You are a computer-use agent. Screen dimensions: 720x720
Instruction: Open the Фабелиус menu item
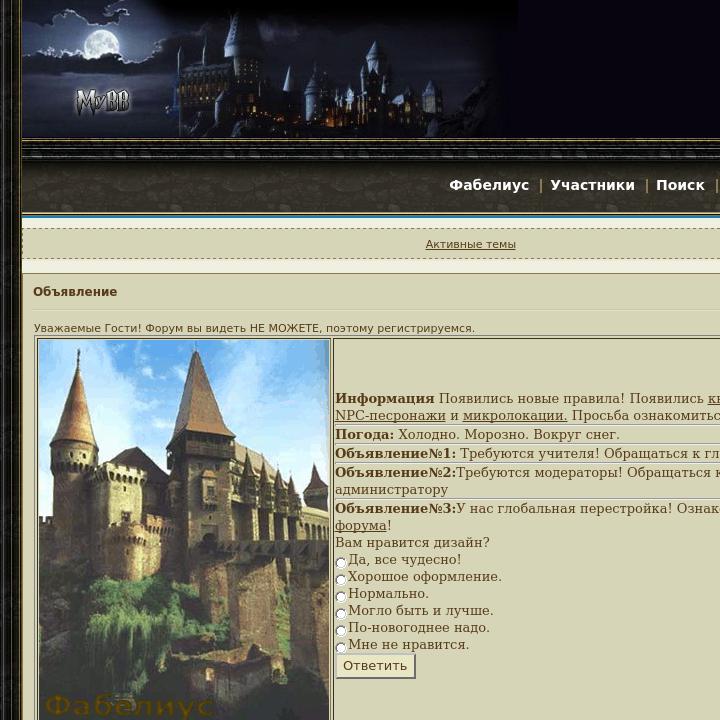(489, 185)
